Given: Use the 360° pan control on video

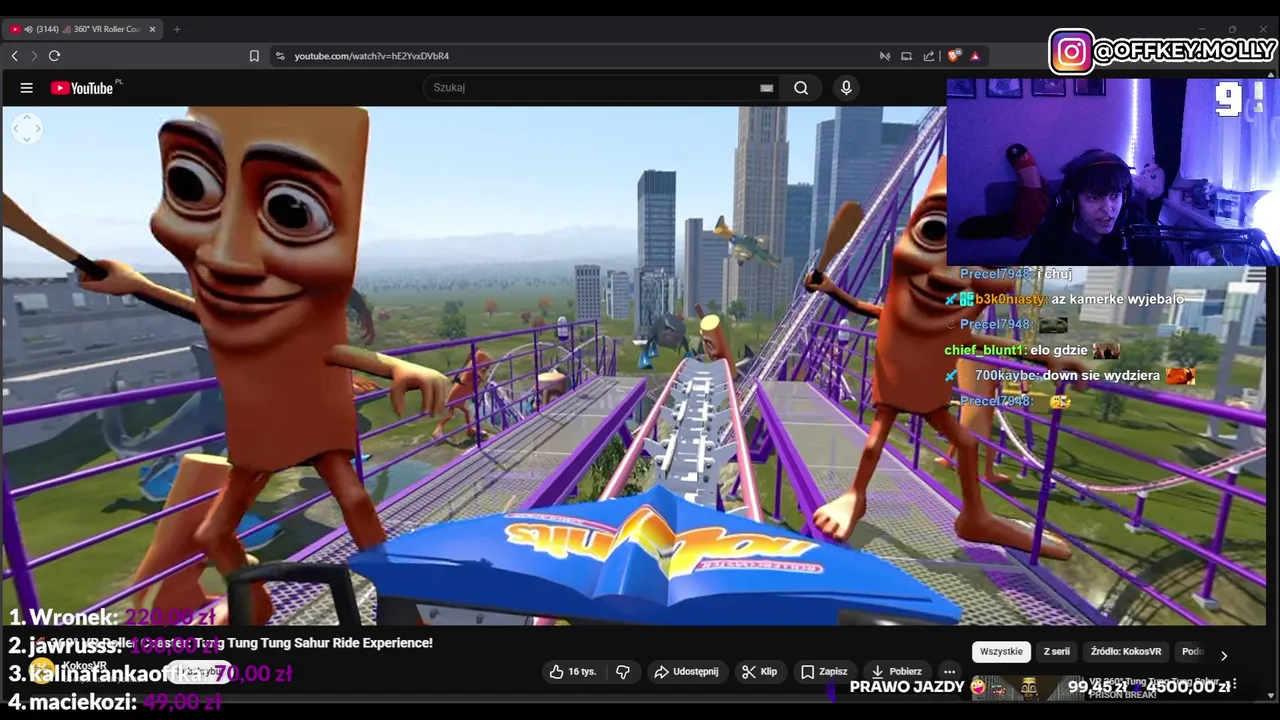Looking at the screenshot, I should pyautogui.click(x=27, y=127).
